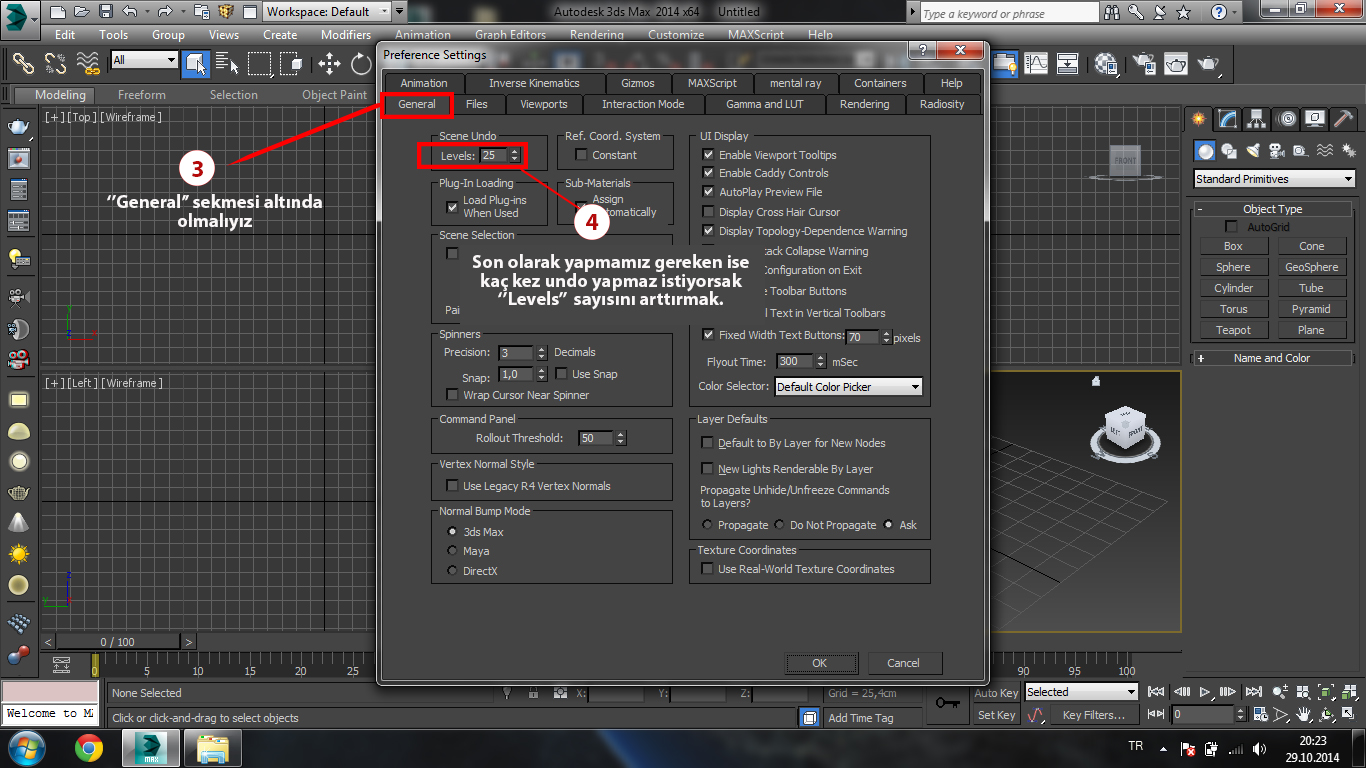Image resolution: width=1366 pixels, height=768 pixels.
Task: Select the Cameras category icon
Action: pos(1276,151)
